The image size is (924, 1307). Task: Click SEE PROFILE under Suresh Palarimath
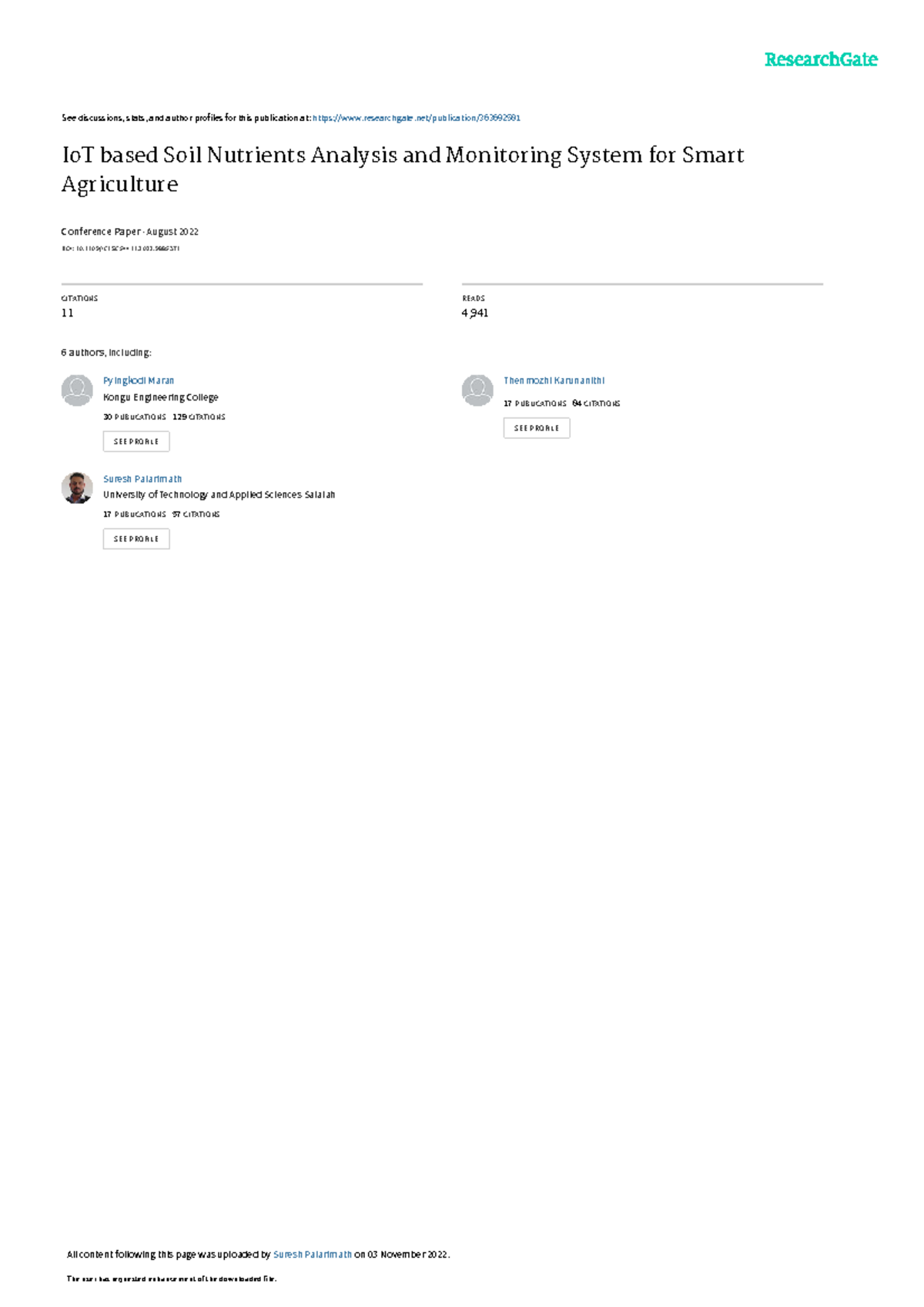(136, 539)
